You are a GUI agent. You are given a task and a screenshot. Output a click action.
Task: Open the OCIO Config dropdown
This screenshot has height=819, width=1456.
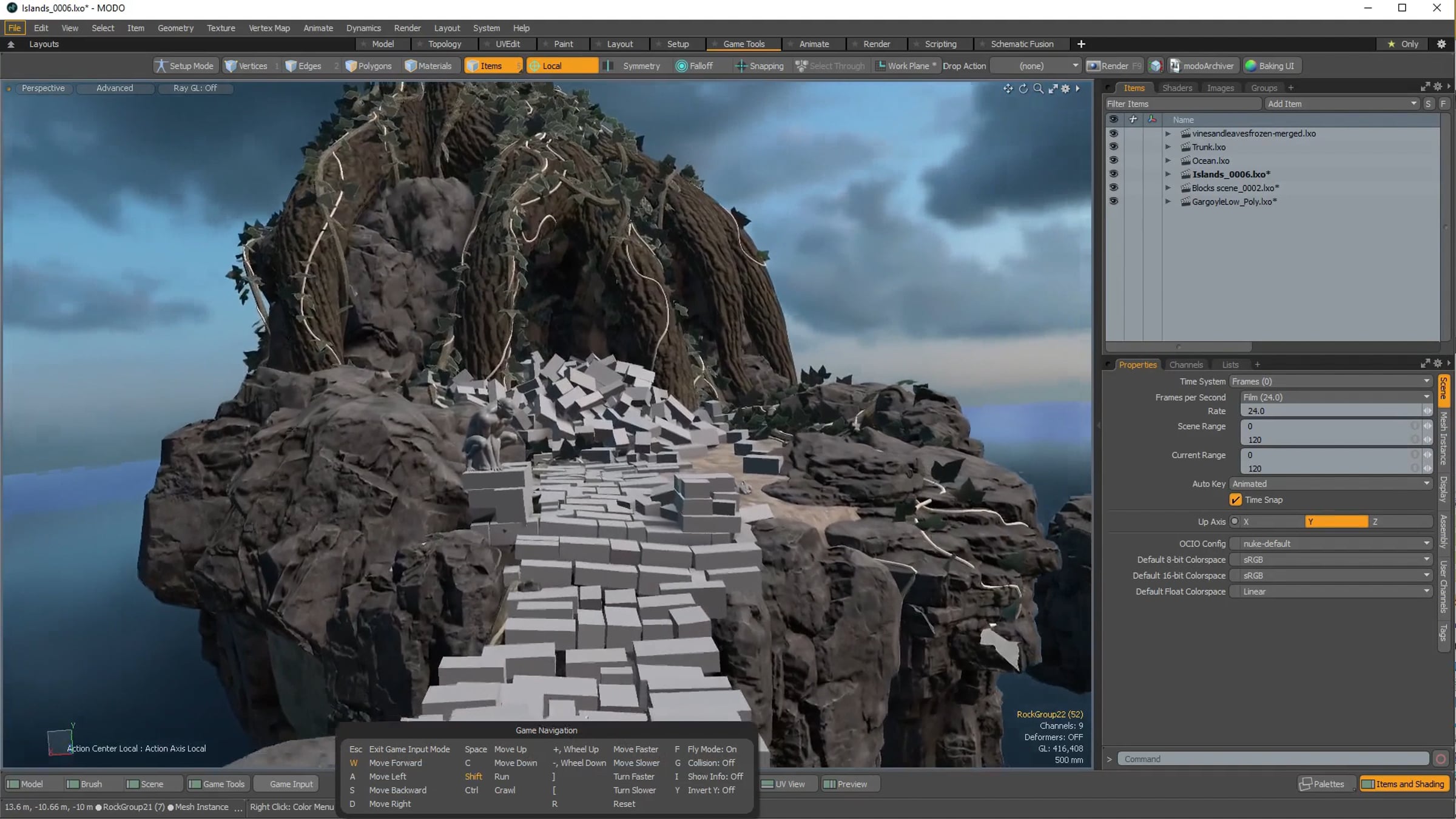pyautogui.click(x=1330, y=544)
